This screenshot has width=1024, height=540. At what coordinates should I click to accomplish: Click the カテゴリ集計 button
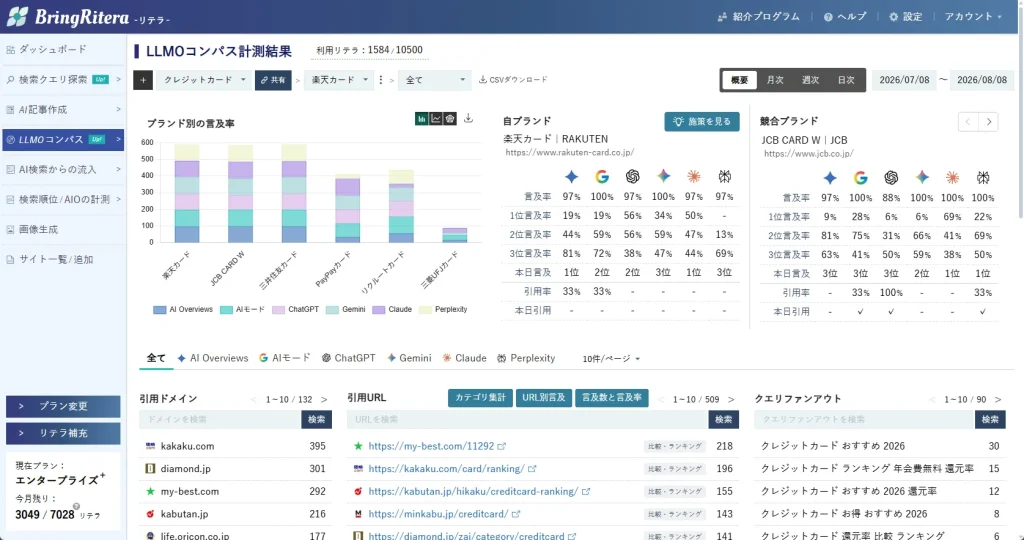click(480, 398)
